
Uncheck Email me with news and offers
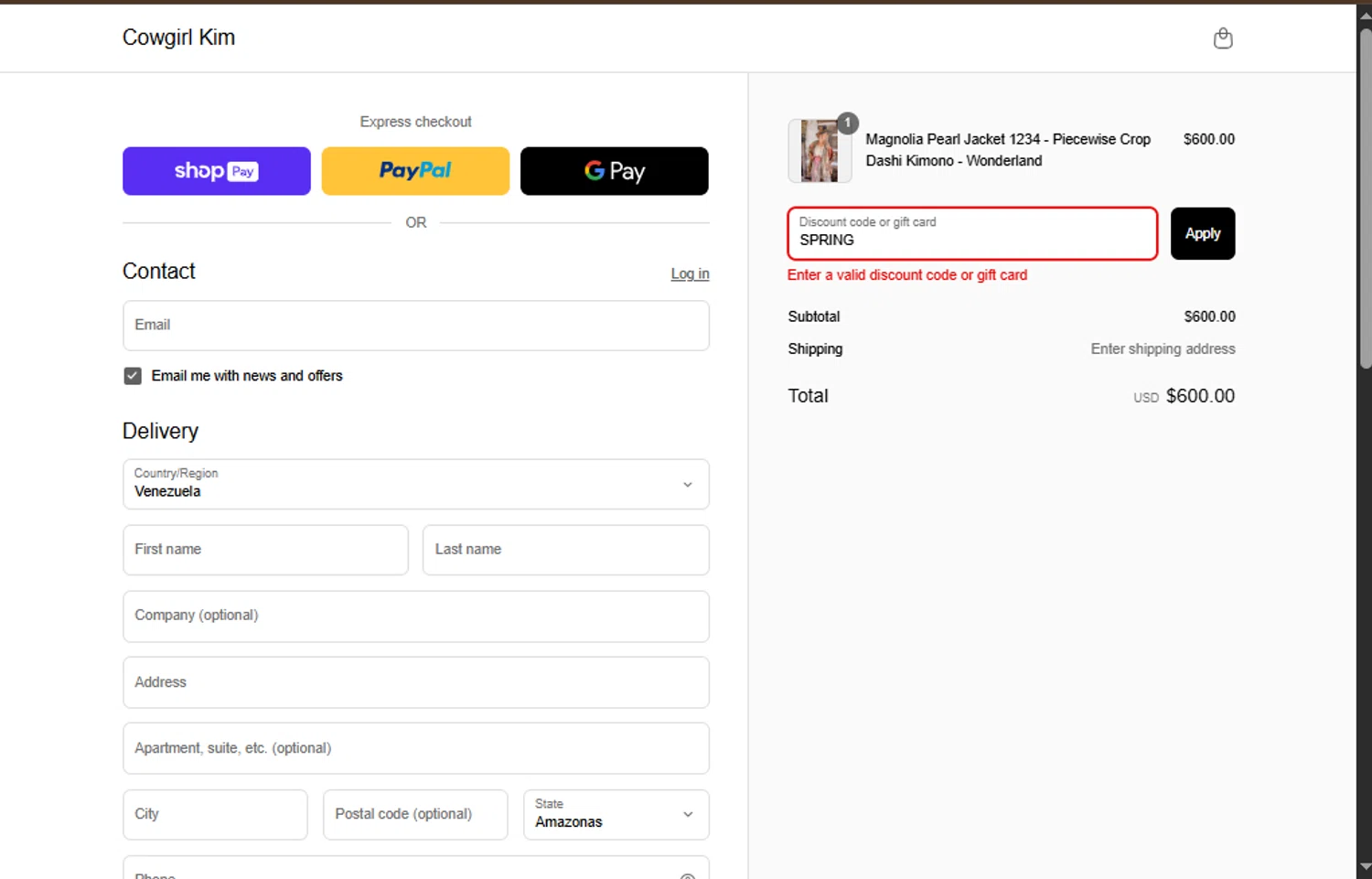point(133,376)
